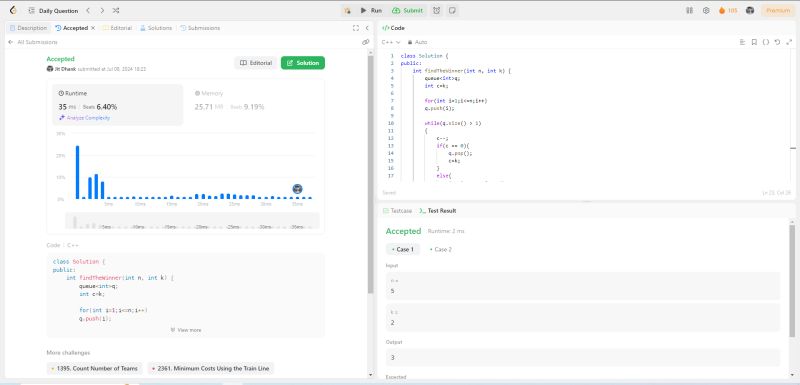Open the layout manager icon
Image resolution: width=800 pixels, height=385 pixels.
(x=689, y=10)
